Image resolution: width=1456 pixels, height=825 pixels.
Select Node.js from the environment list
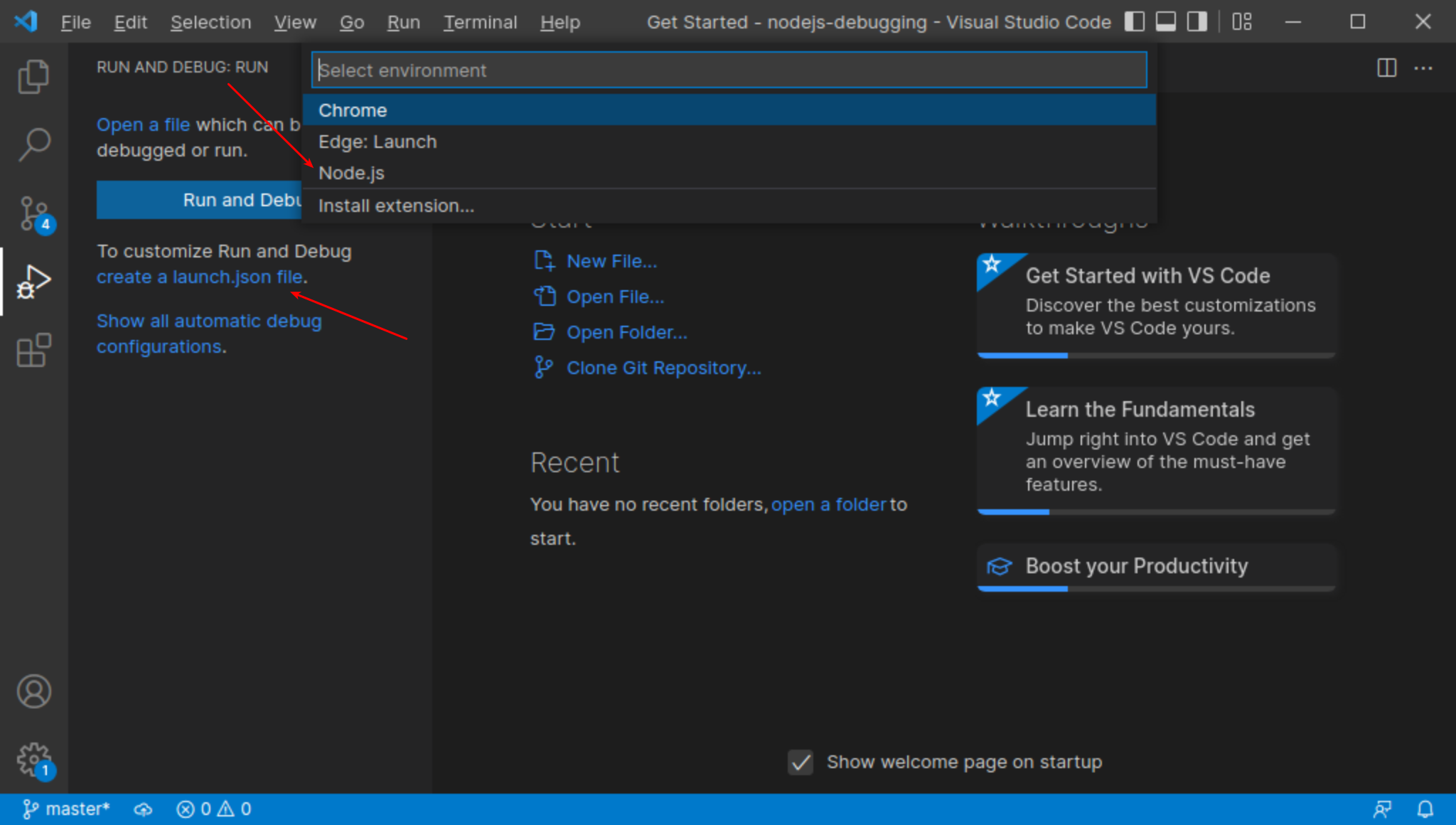tap(352, 173)
